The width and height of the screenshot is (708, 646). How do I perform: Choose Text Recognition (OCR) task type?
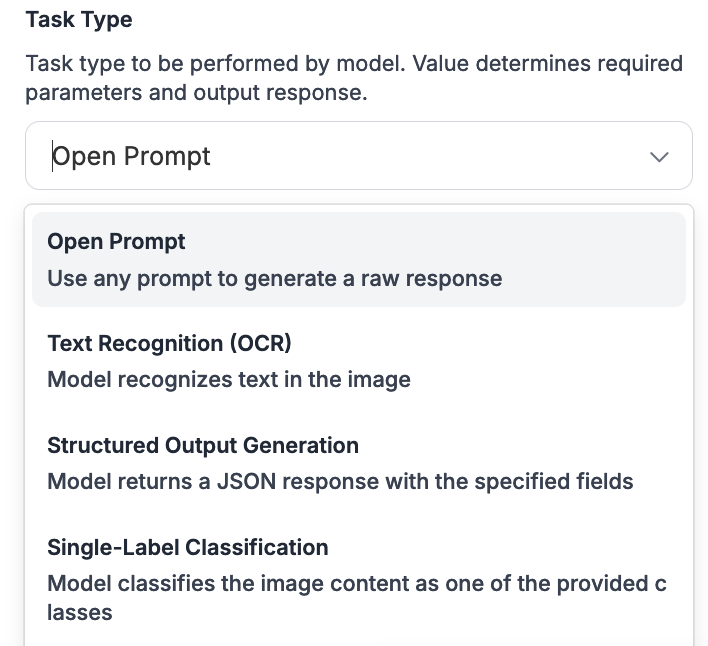(358, 361)
